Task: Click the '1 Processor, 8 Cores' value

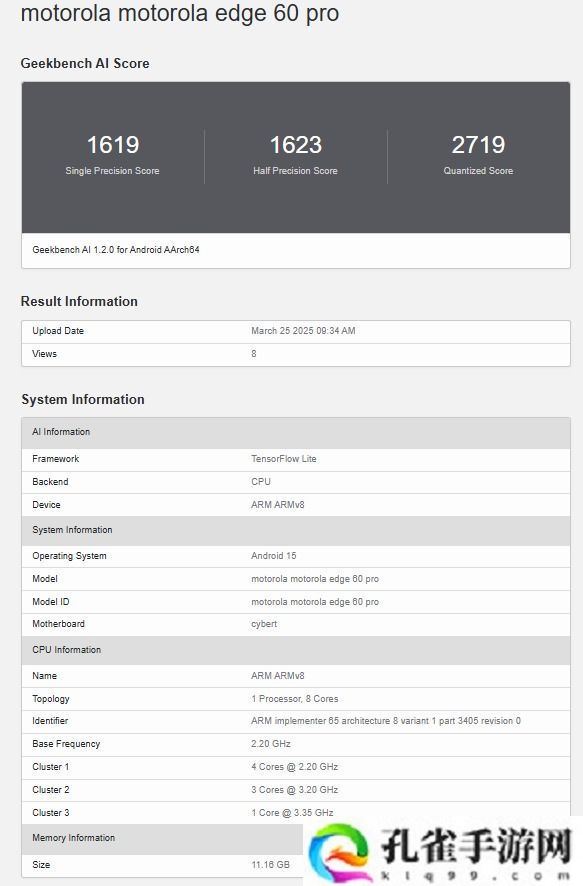Action: tap(295, 700)
